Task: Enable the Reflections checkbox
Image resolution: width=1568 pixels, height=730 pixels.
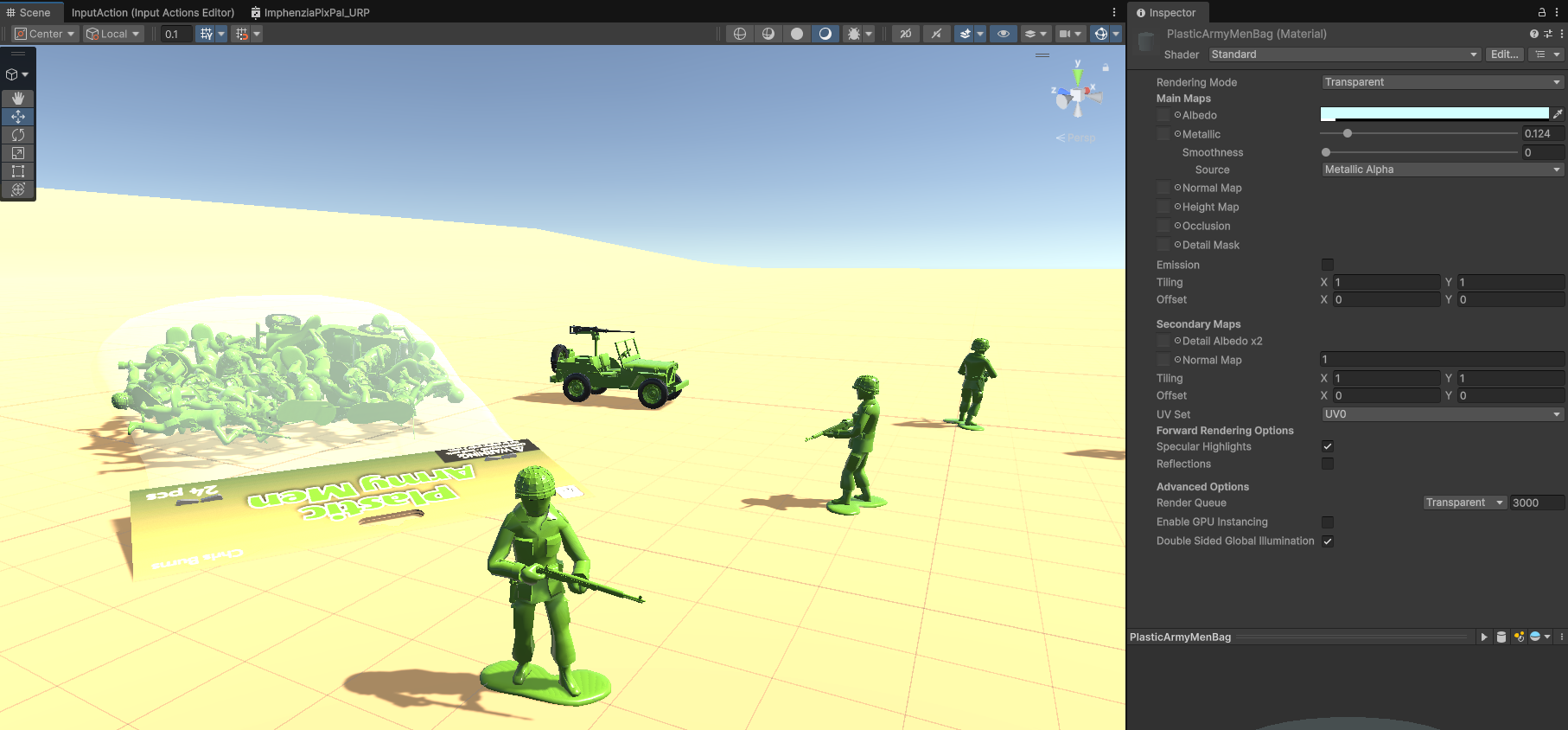Action: 1328,464
